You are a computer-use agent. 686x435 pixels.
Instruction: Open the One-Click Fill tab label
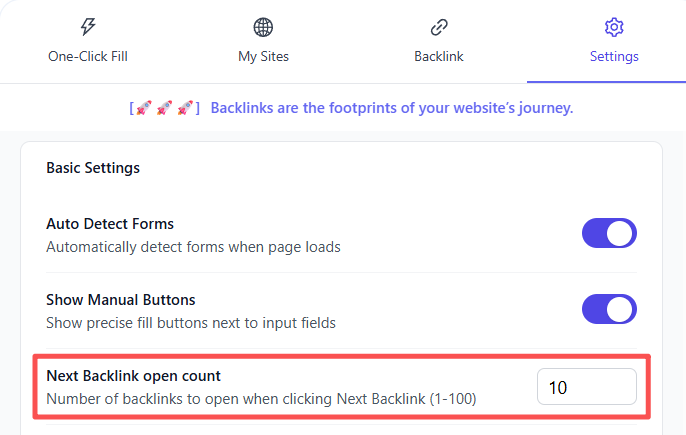tap(88, 57)
